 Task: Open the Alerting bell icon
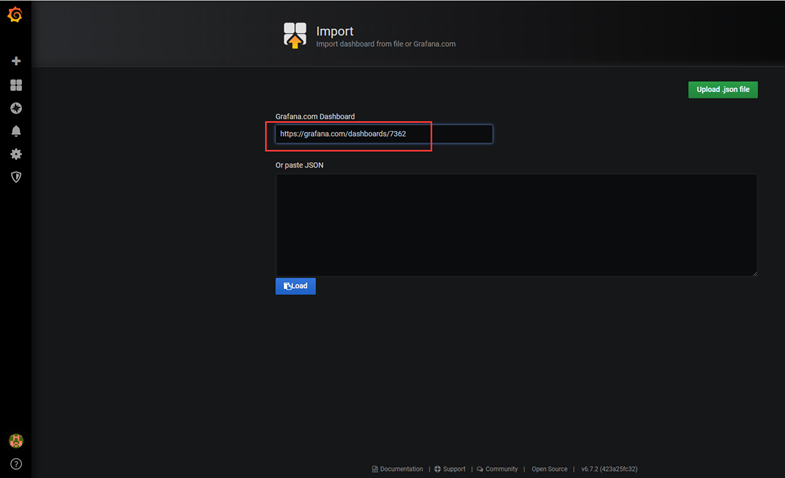pos(16,131)
